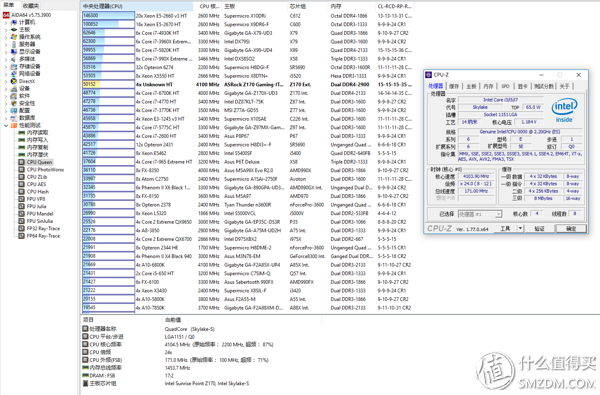Click the 主板芯片组 row icon in details pane
600x395 pixels.
[85, 383]
